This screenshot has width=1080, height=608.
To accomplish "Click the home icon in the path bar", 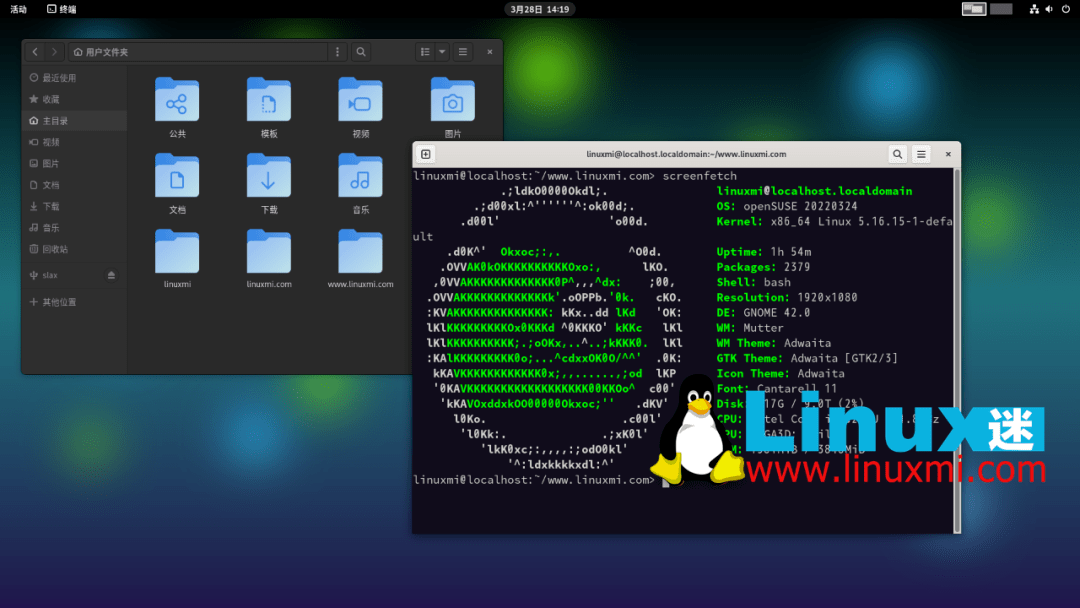I will [x=77, y=51].
